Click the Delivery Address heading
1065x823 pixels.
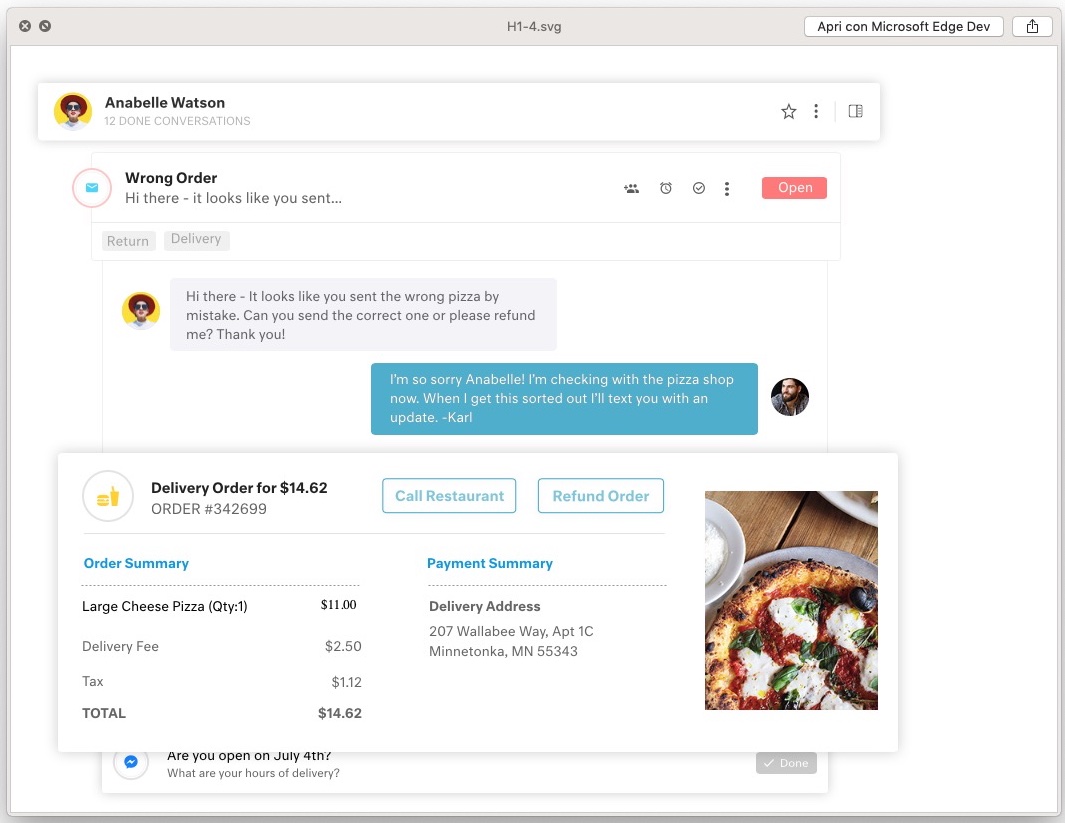point(484,606)
